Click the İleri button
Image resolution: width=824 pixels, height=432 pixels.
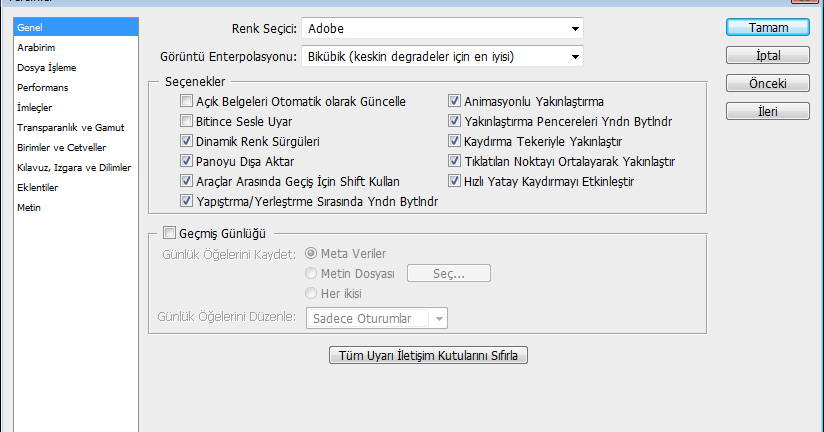[767, 110]
